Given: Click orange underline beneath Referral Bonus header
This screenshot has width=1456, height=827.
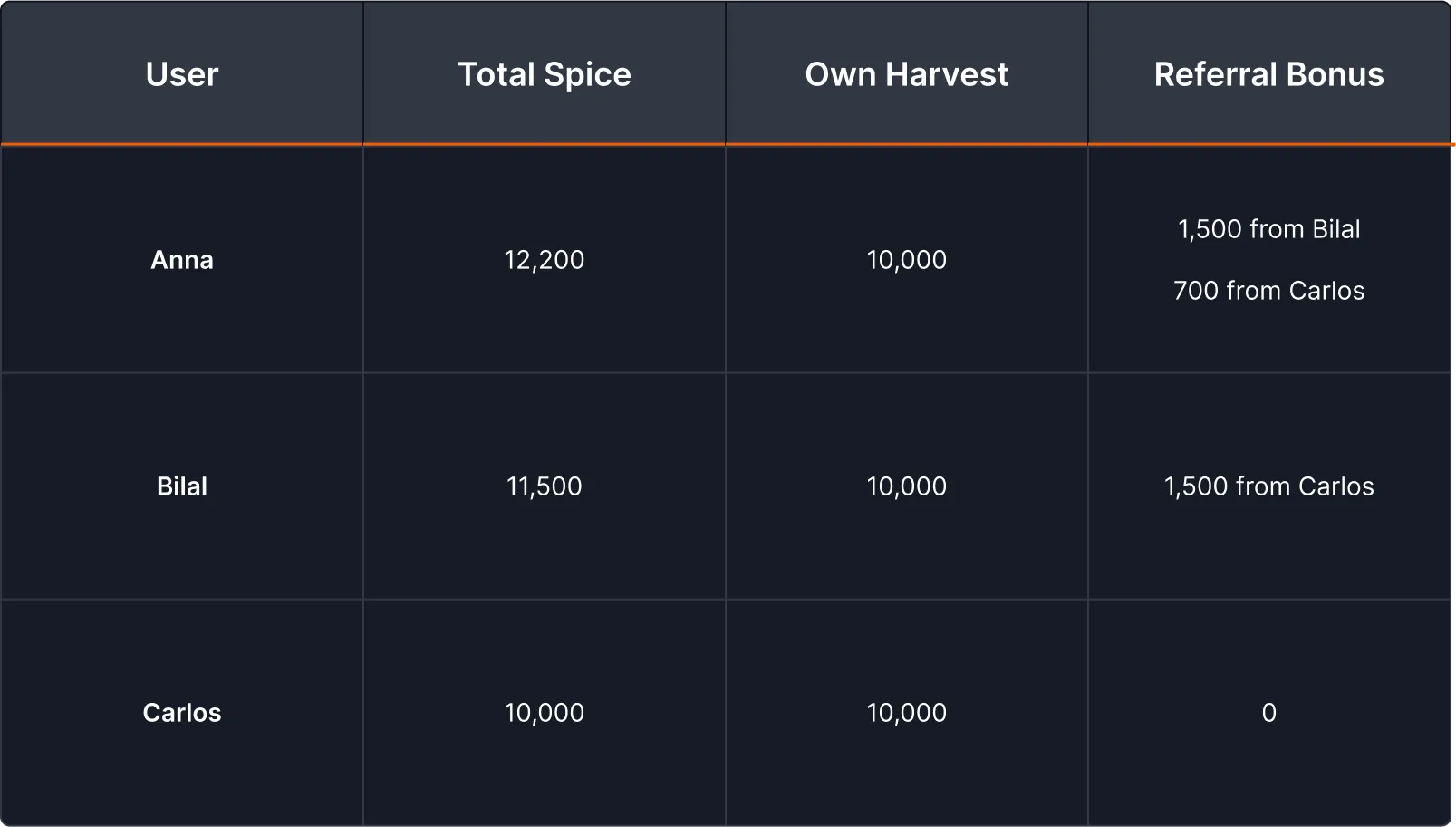Looking at the screenshot, I should (x=1268, y=144).
